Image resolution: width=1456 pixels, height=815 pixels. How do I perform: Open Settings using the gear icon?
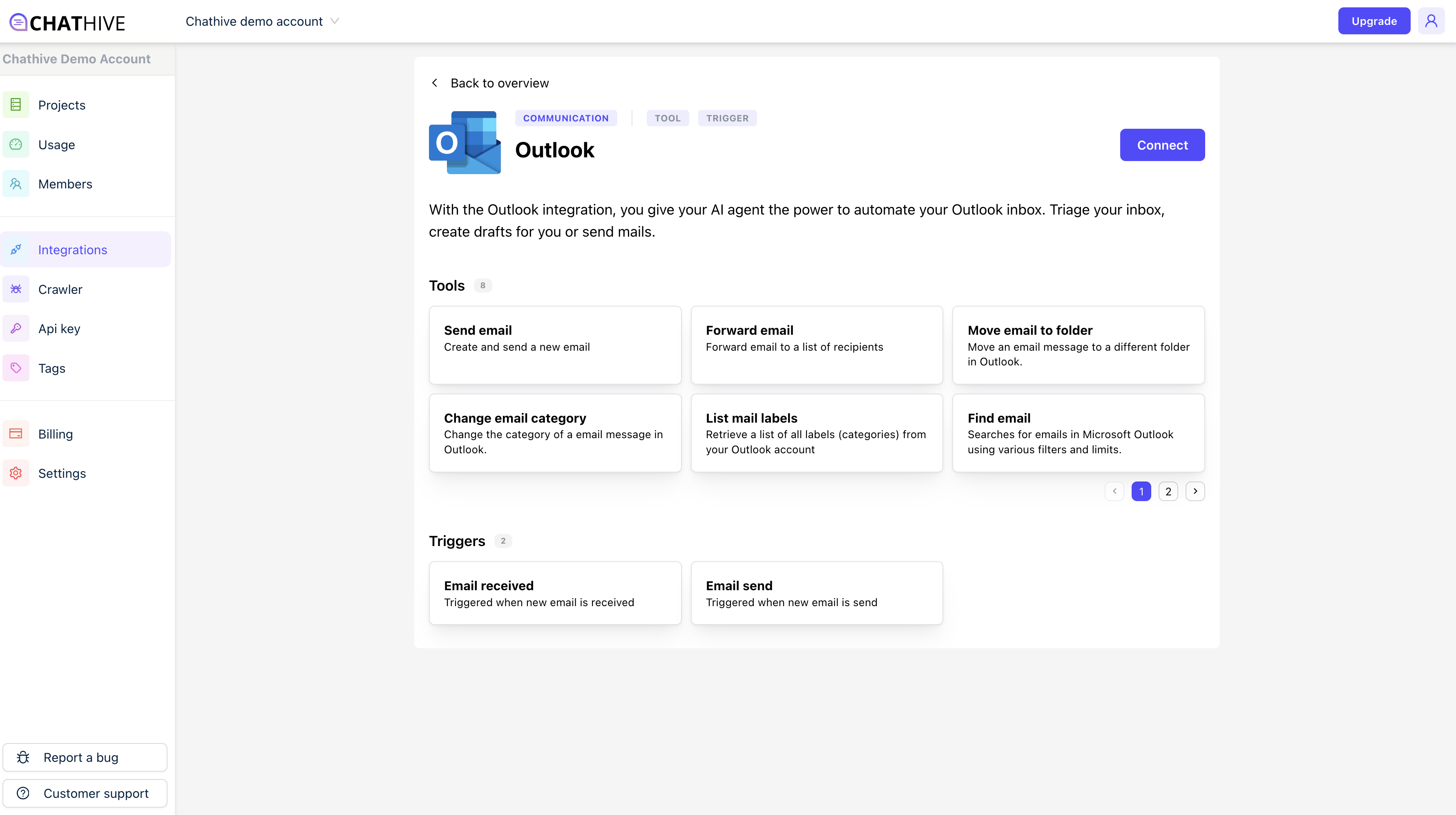[x=16, y=473]
